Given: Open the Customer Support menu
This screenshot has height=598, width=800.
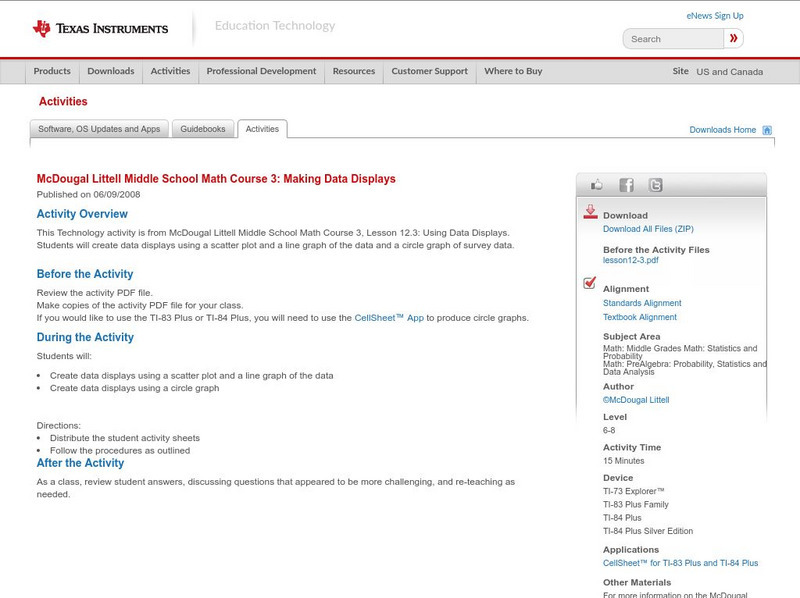Looking at the screenshot, I should click(429, 71).
